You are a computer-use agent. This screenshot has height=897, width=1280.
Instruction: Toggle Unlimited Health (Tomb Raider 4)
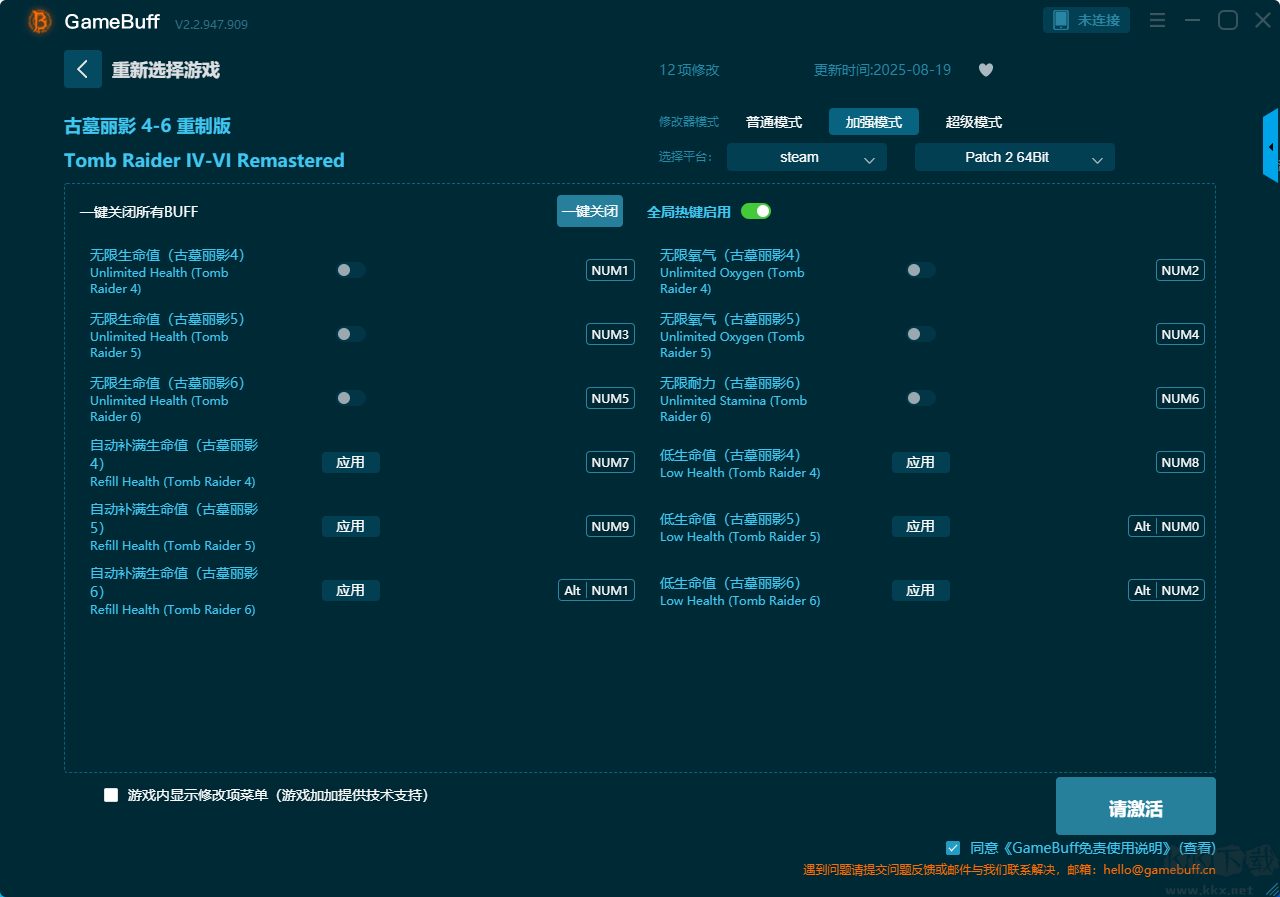point(351,270)
